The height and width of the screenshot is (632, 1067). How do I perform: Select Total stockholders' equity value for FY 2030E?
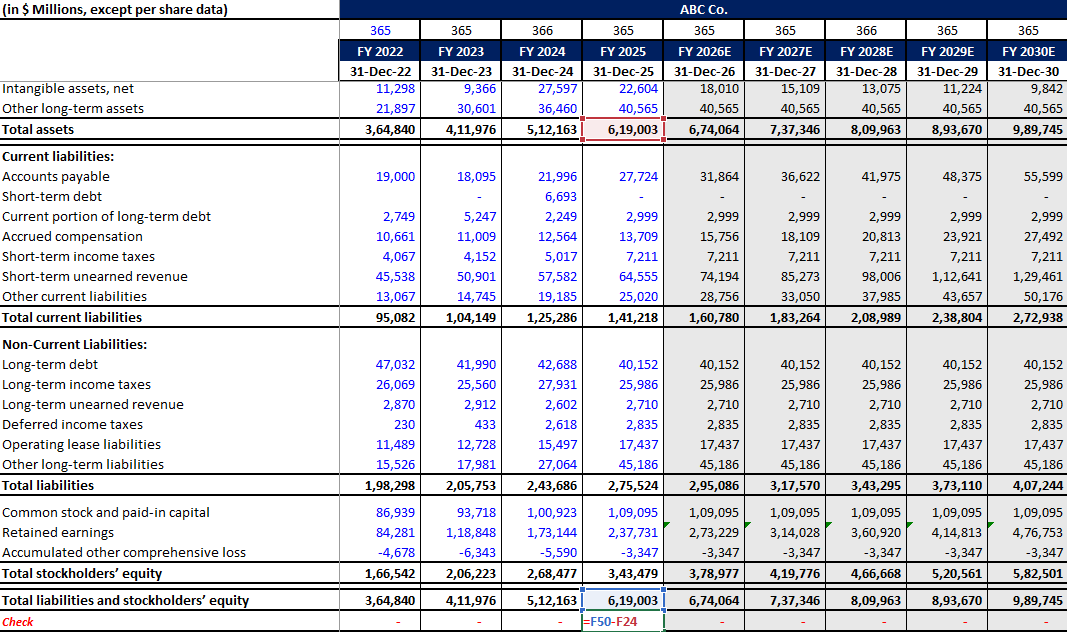(1027, 573)
